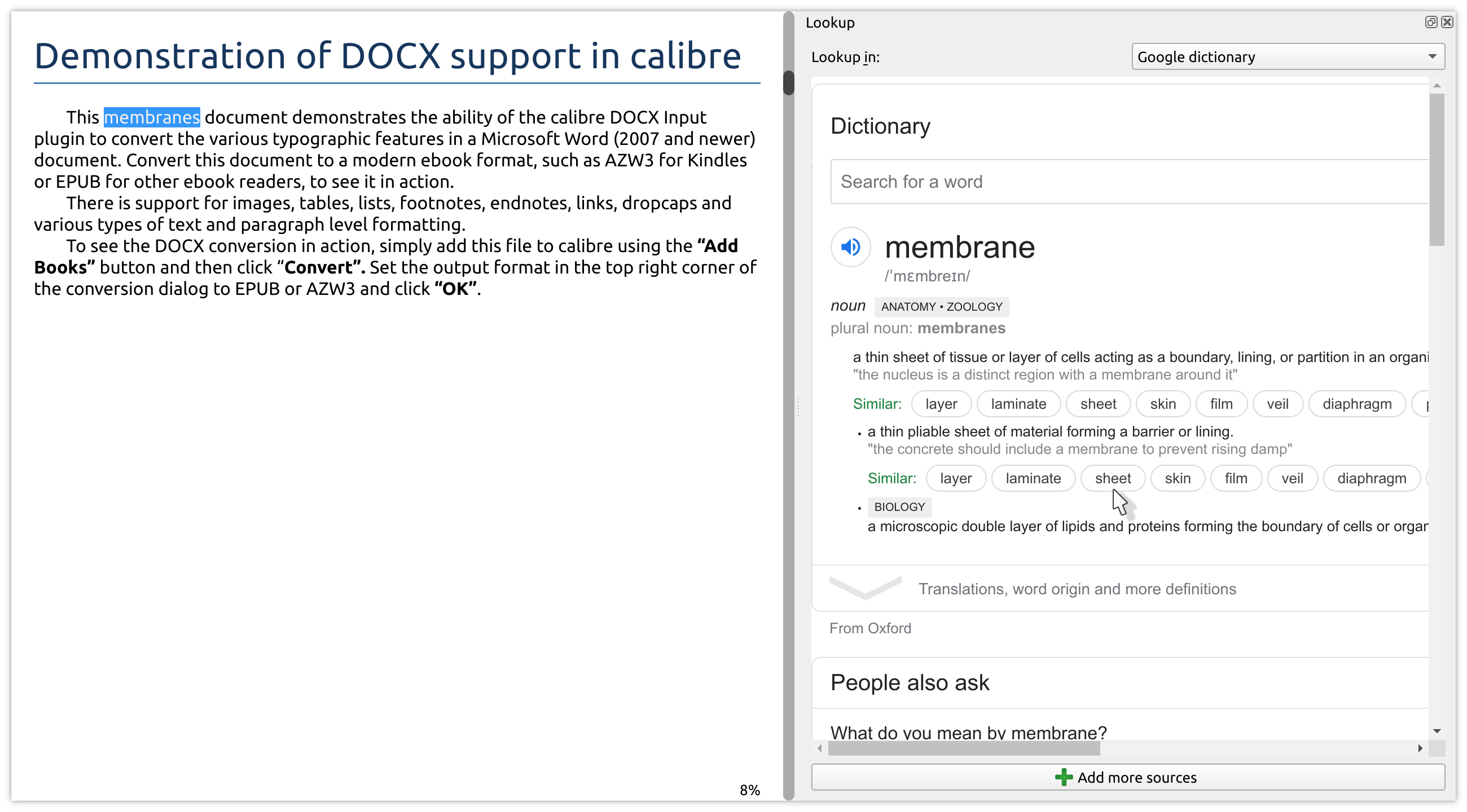Image resolution: width=1467 pixels, height=812 pixels.
Task: Expand translations and more definitions chevron
Action: (865, 588)
